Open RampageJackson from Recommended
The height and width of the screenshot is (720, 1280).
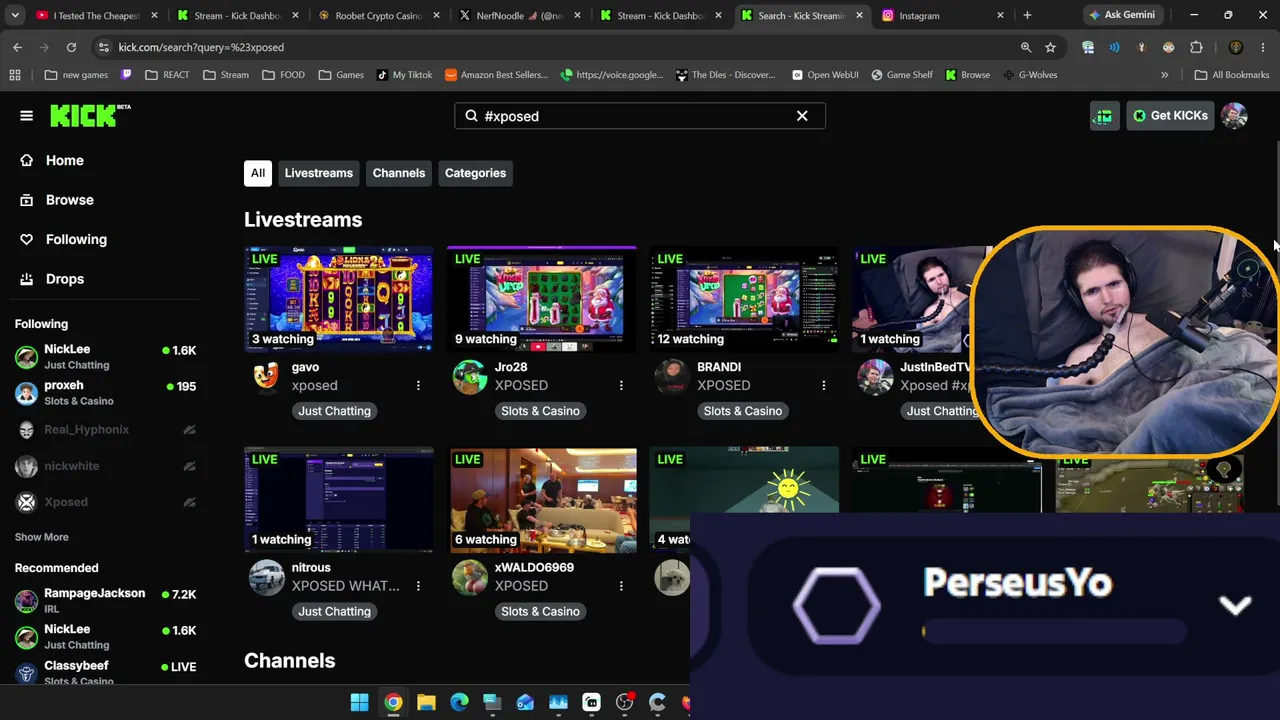coord(105,601)
